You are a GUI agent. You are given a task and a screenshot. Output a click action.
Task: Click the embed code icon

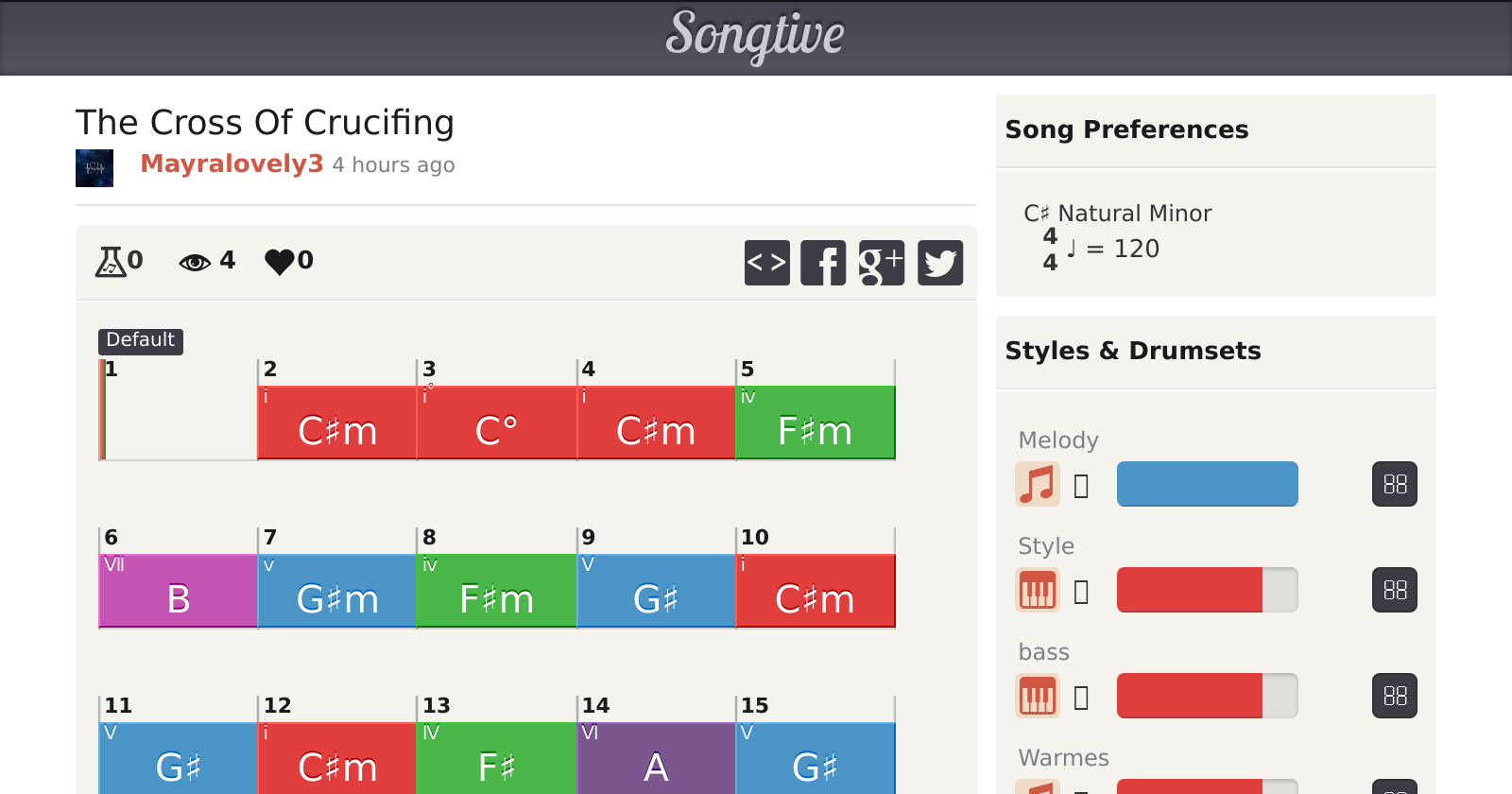point(766,263)
